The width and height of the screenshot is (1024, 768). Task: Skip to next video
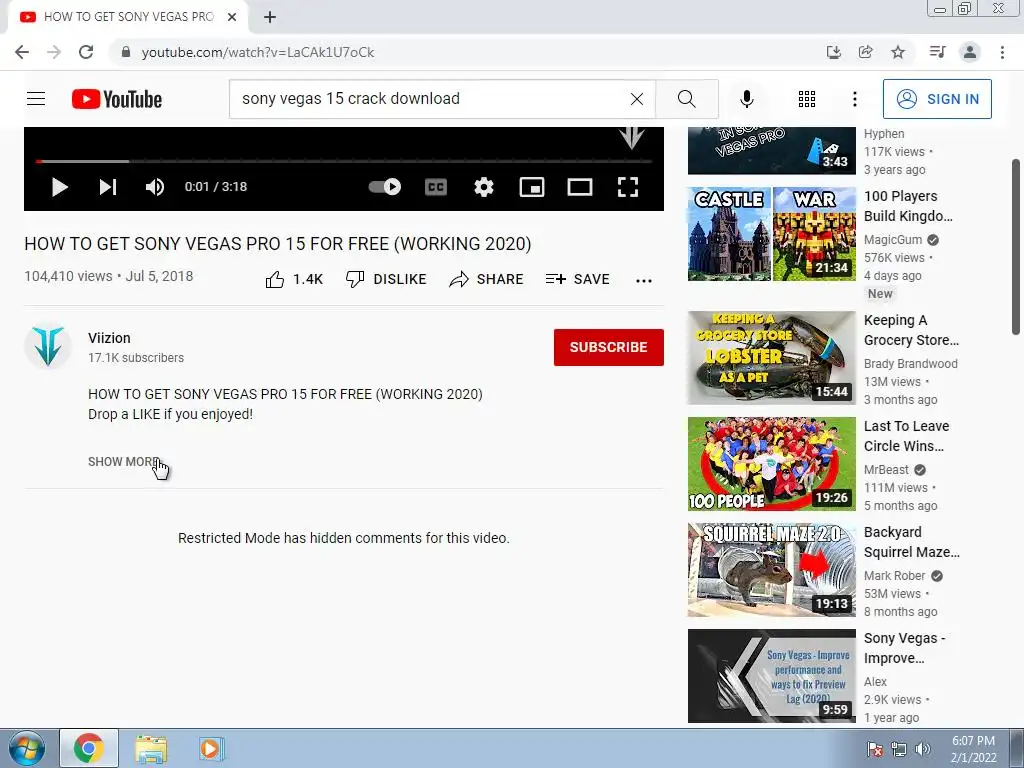point(108,187)
